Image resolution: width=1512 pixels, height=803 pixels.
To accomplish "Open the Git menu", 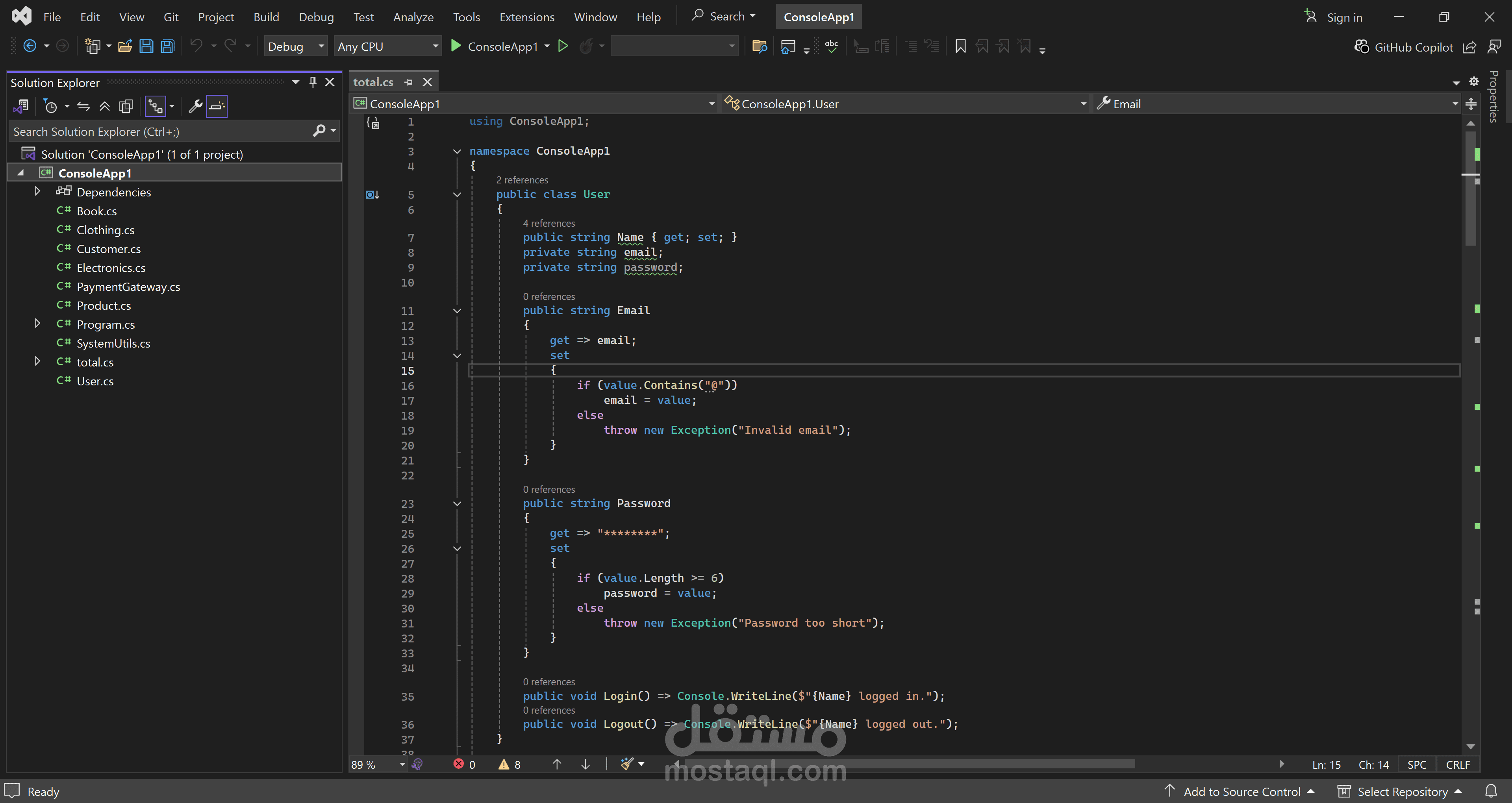I will (x=171, y=17).
